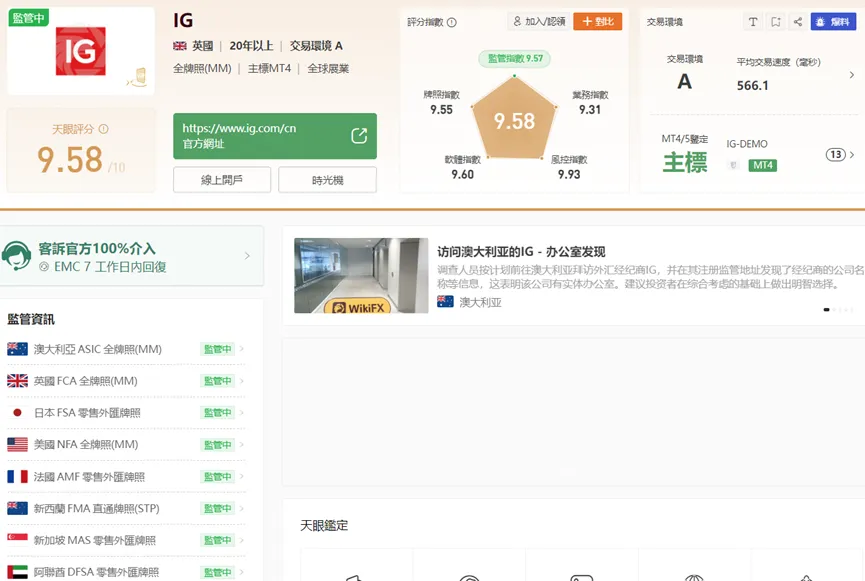
Task: Expand the Japan FSA row chevron arrow
Action: coord(242,412)
